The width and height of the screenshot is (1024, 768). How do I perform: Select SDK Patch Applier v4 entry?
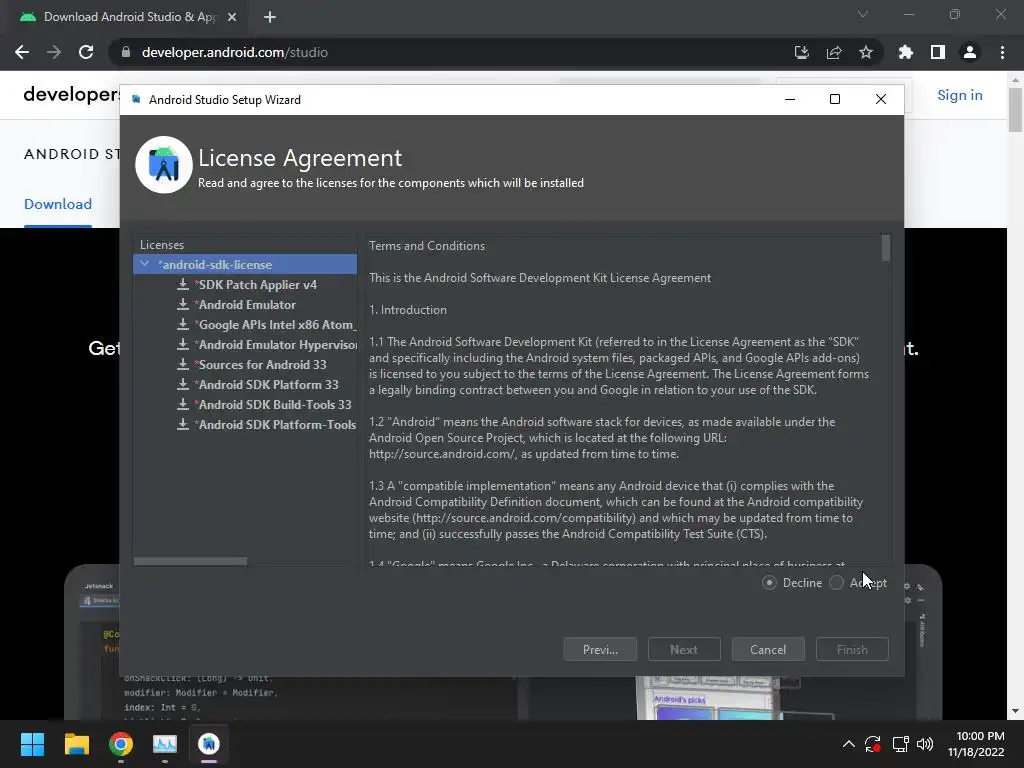(257, 285)
